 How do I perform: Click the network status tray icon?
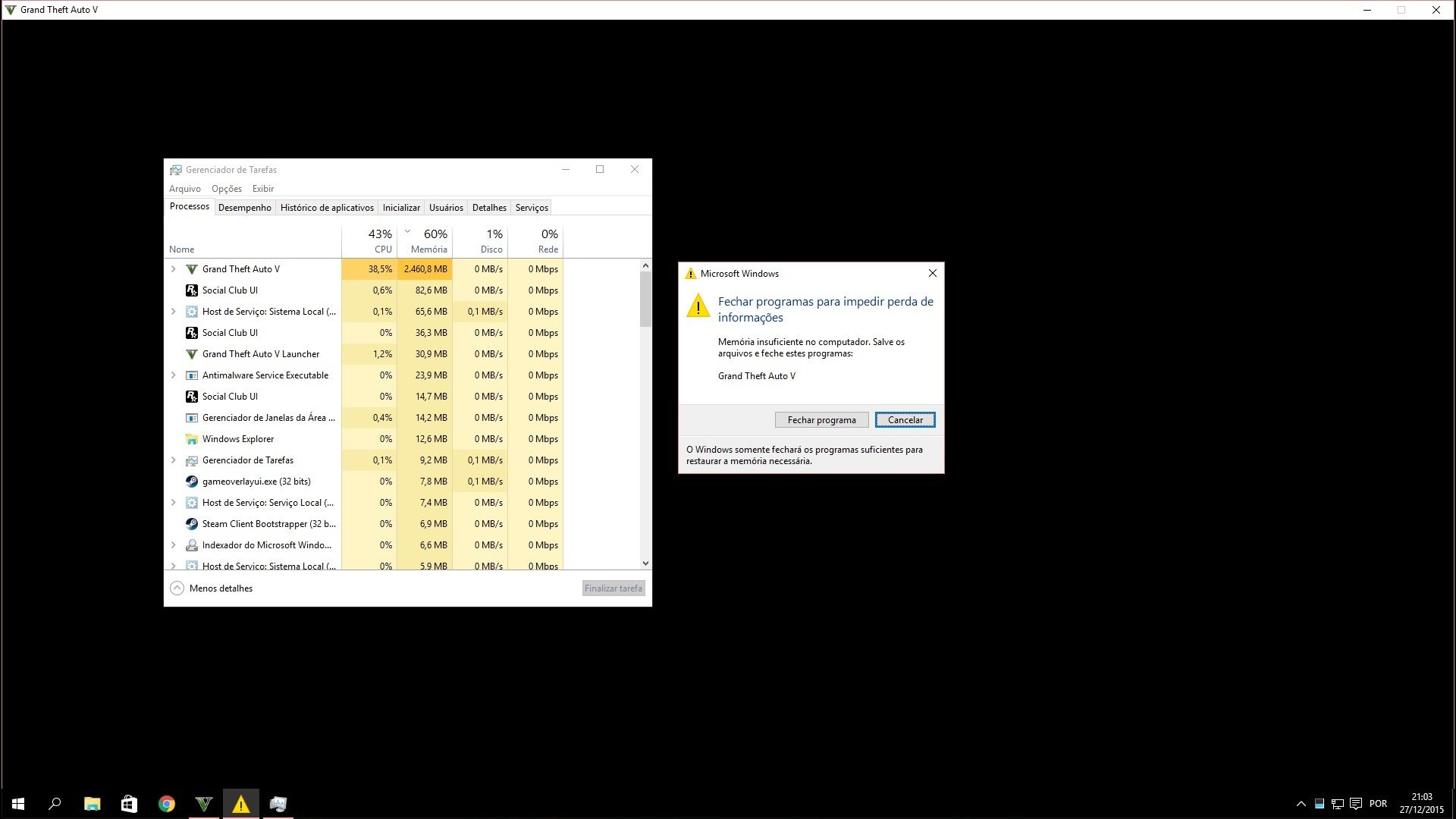pos(1338,804)
